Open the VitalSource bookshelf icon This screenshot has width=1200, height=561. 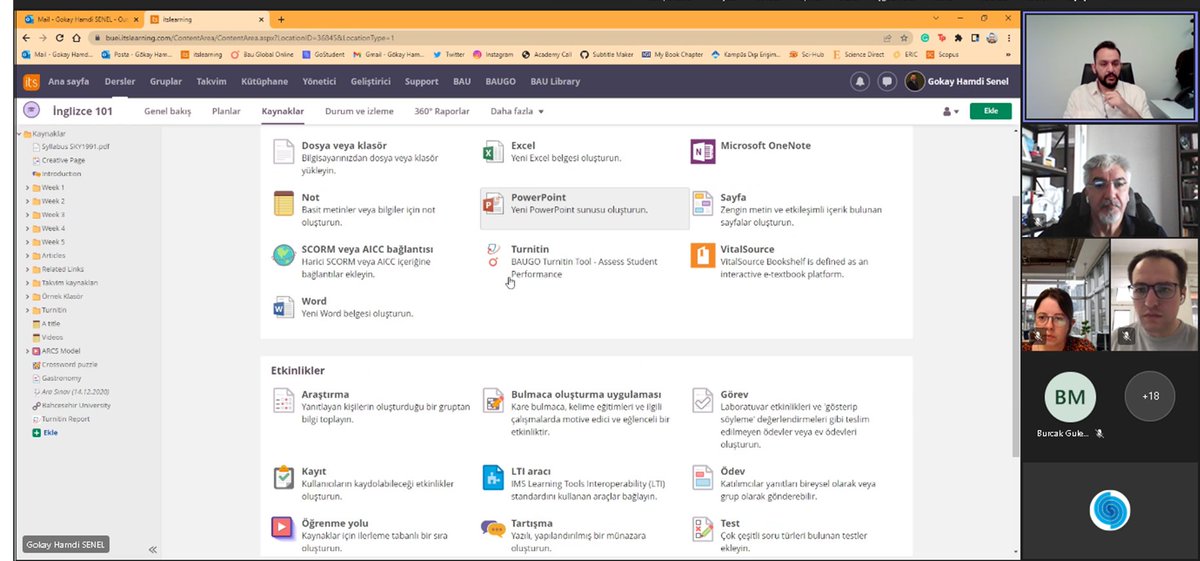[x=703, y=256]
